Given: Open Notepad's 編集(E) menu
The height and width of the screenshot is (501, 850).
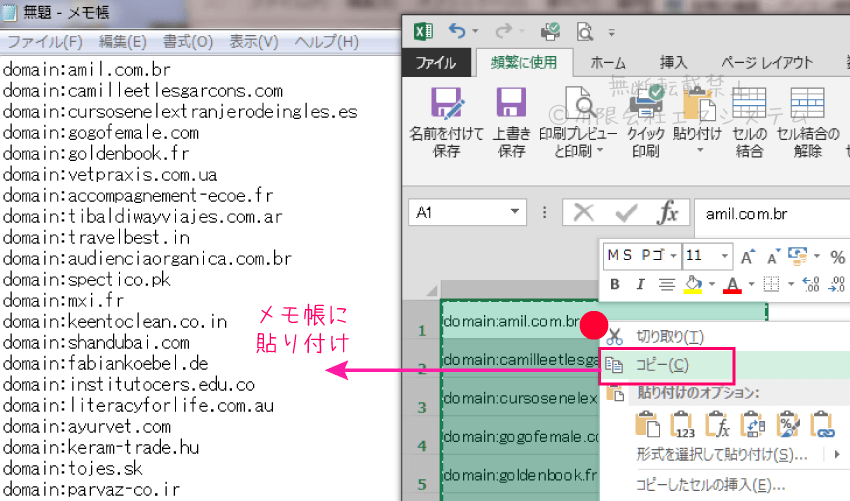Looking at the screenshot, I should click(x=123, y=42).
